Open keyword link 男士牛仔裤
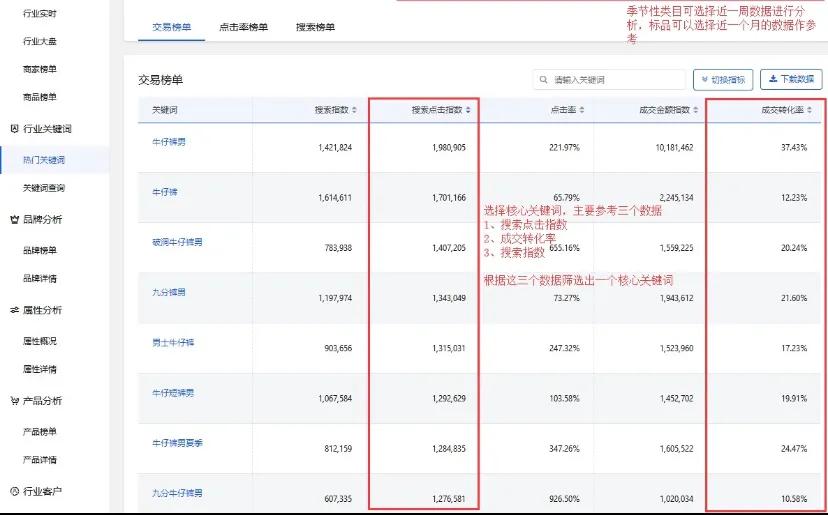The width and height of the screenshot is (828, 515). pyautogui.click(x=173, y=343)
